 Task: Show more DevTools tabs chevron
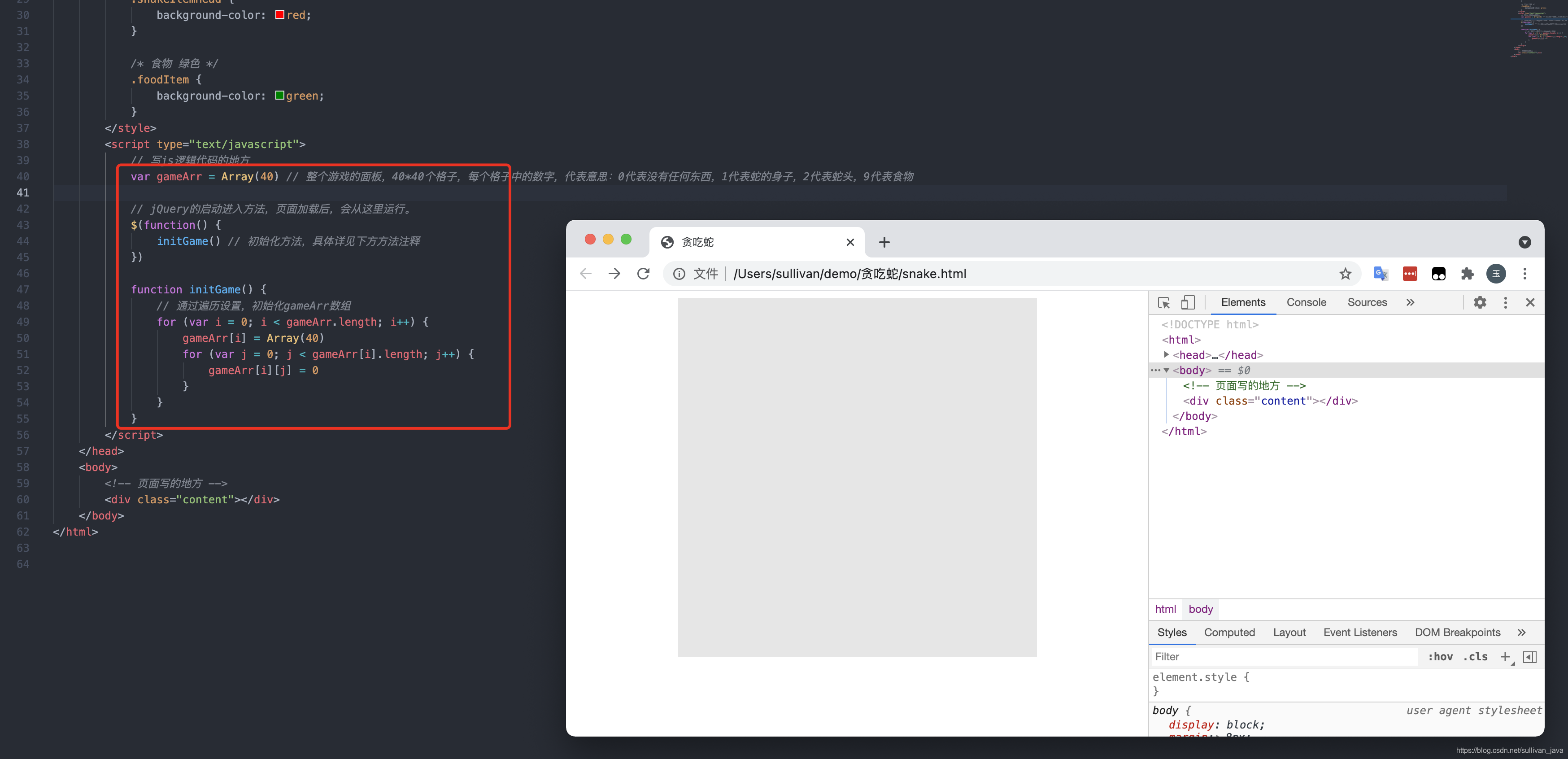tap(1410, 302)
